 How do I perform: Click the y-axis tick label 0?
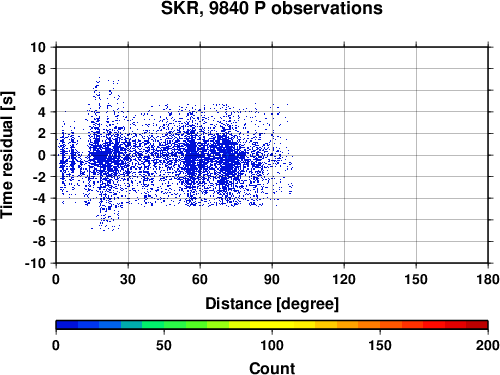[42, 155]
